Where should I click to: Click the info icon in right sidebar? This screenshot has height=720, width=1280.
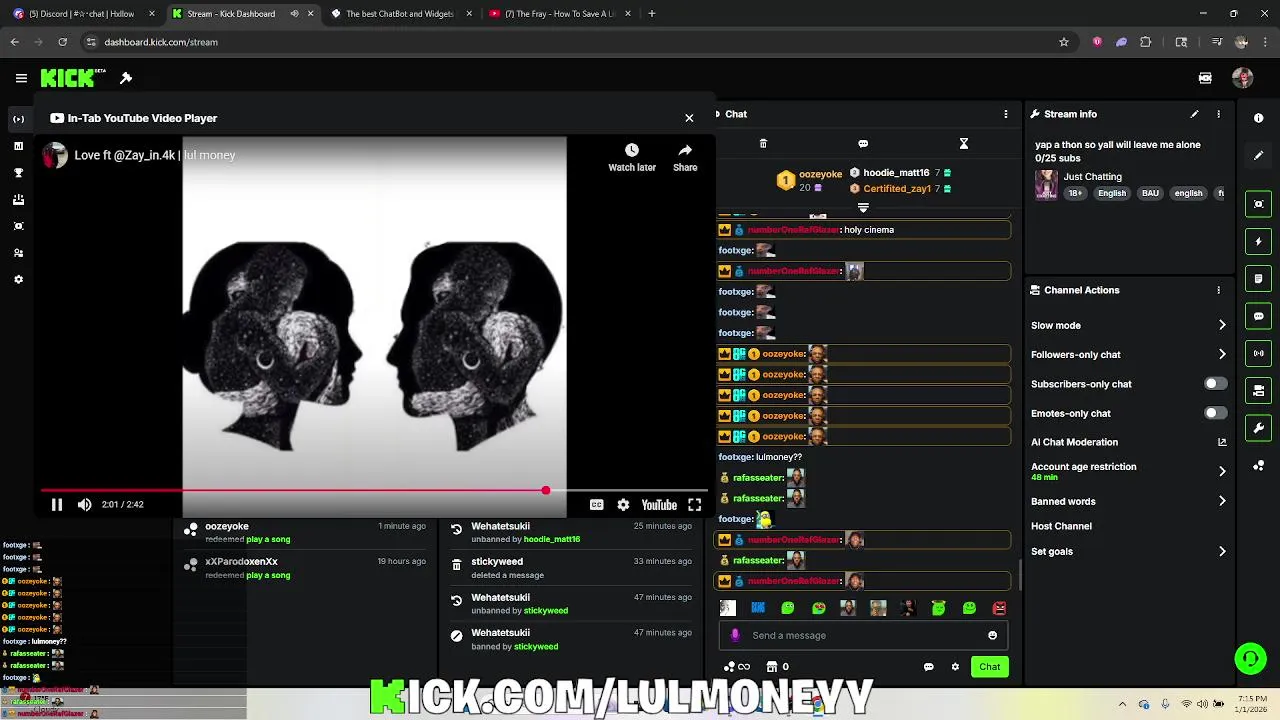(1258, 118)
